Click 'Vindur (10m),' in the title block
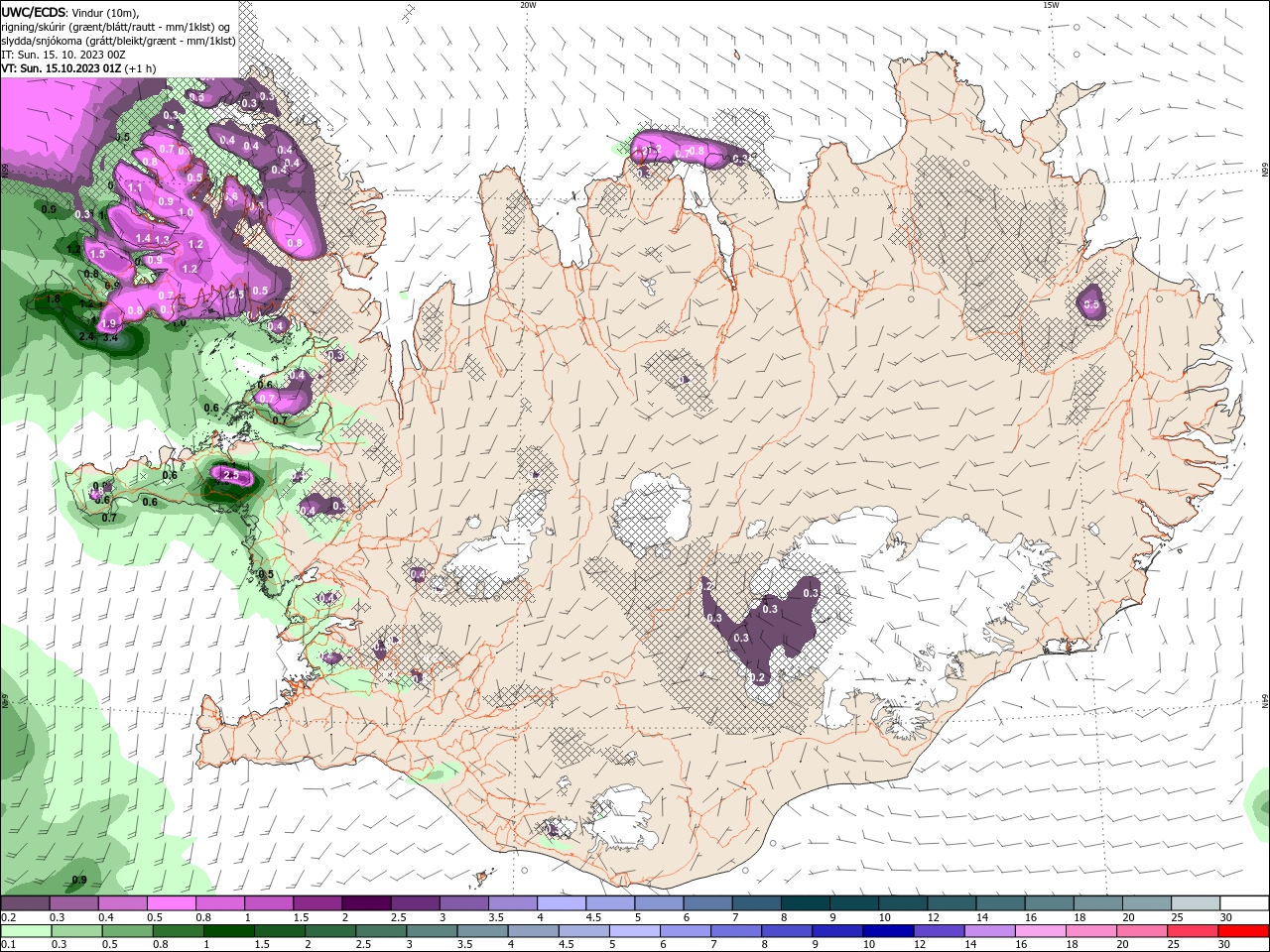This screenshot has height=952, width=1270. (x=106, y=12)
